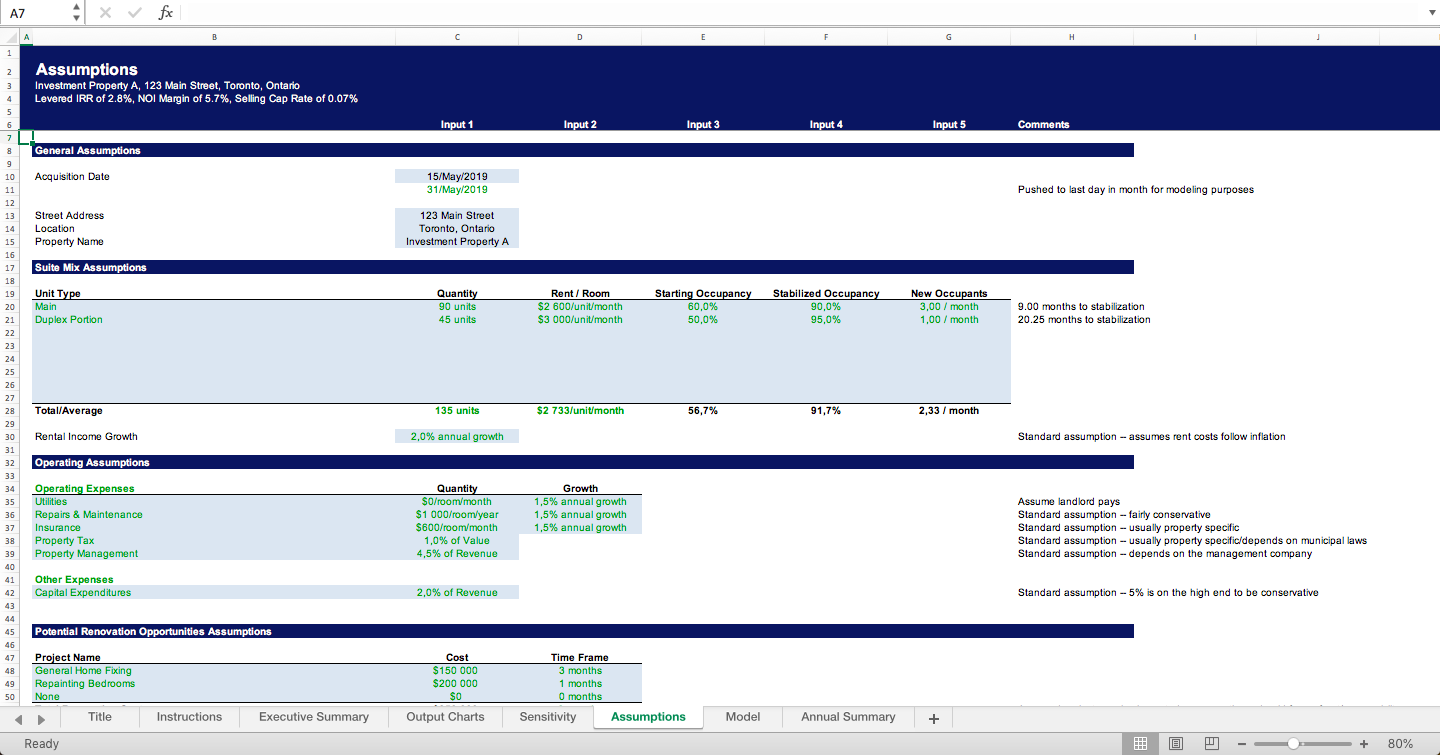
Task: Select the Normal view icon in status bar
Action: [x=1140, y=743]
